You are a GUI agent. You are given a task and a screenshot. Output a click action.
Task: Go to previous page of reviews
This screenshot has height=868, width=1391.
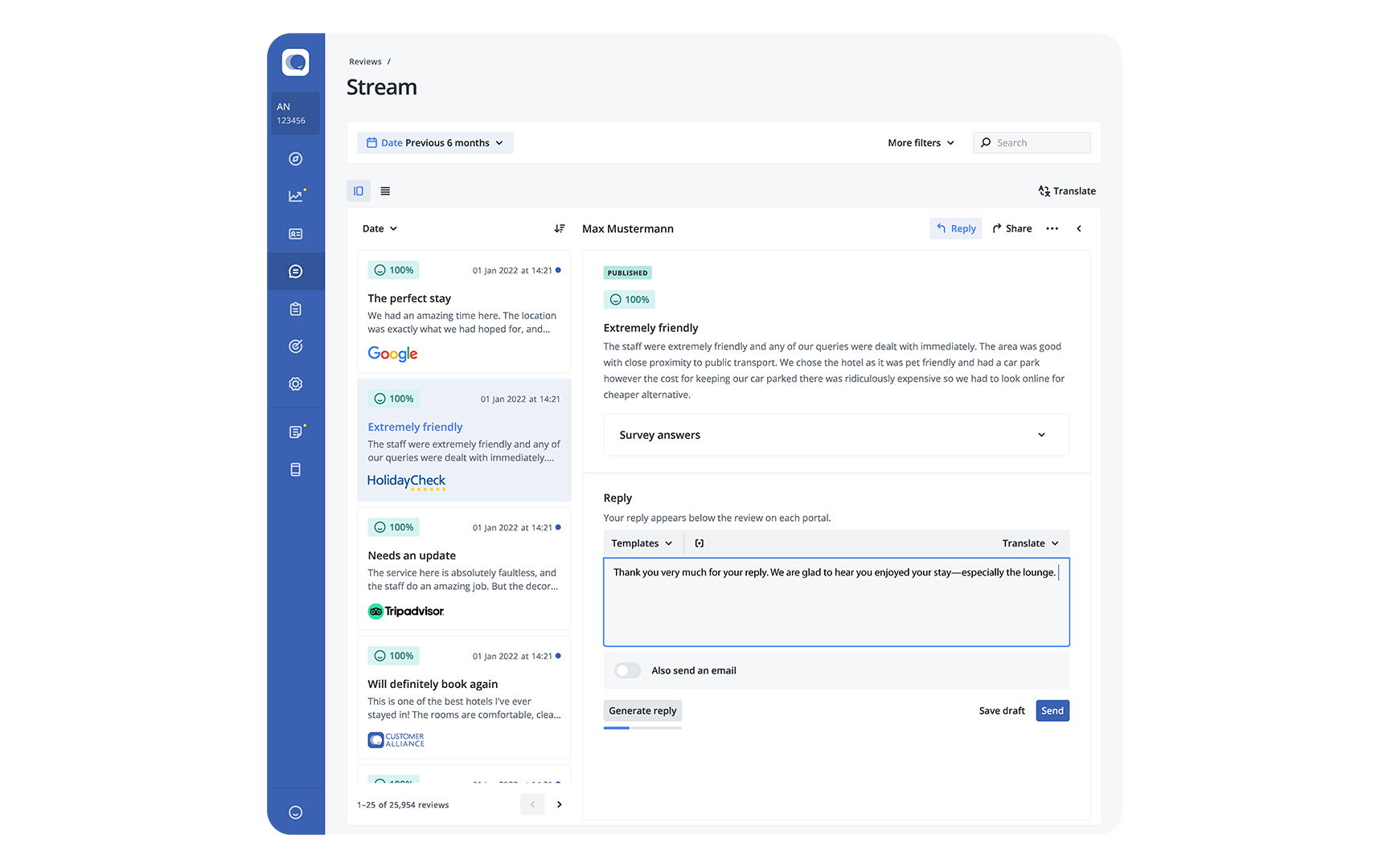click(x=532, y=805)
